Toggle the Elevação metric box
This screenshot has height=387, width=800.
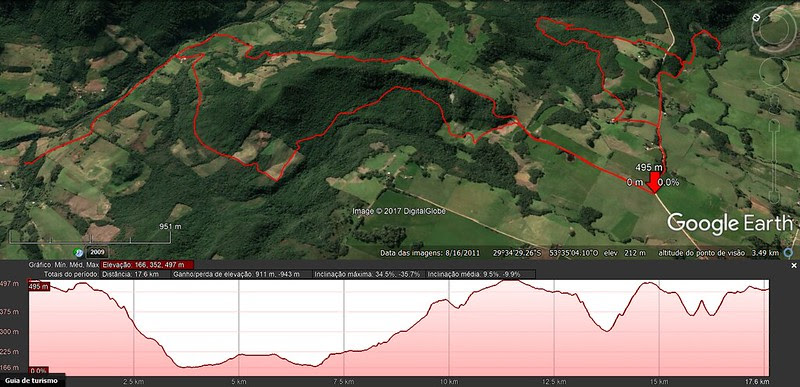147,265
